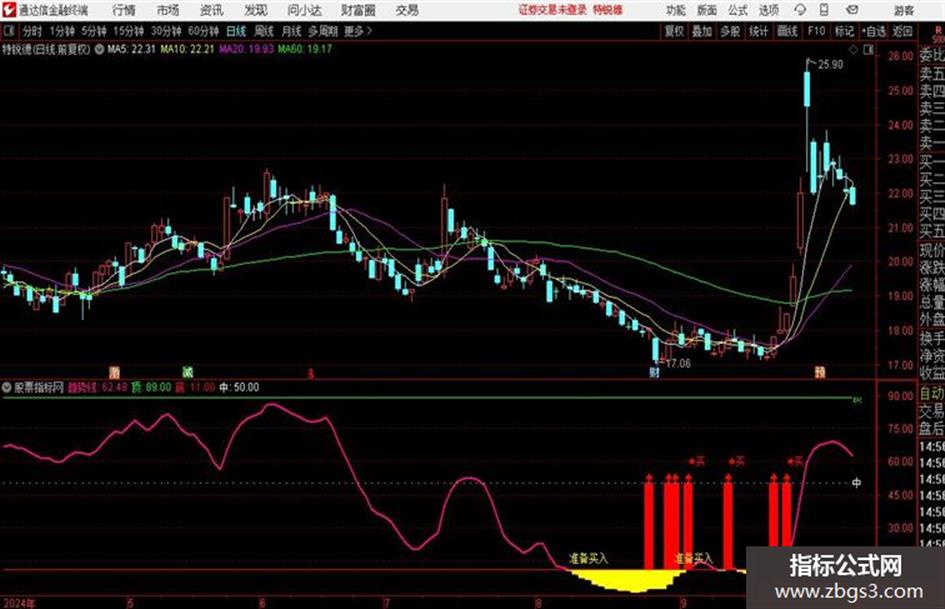The height and width of the screenshot is (609, 945).
Task: Open the 财富圈 menu
Action: click(358, 10)
